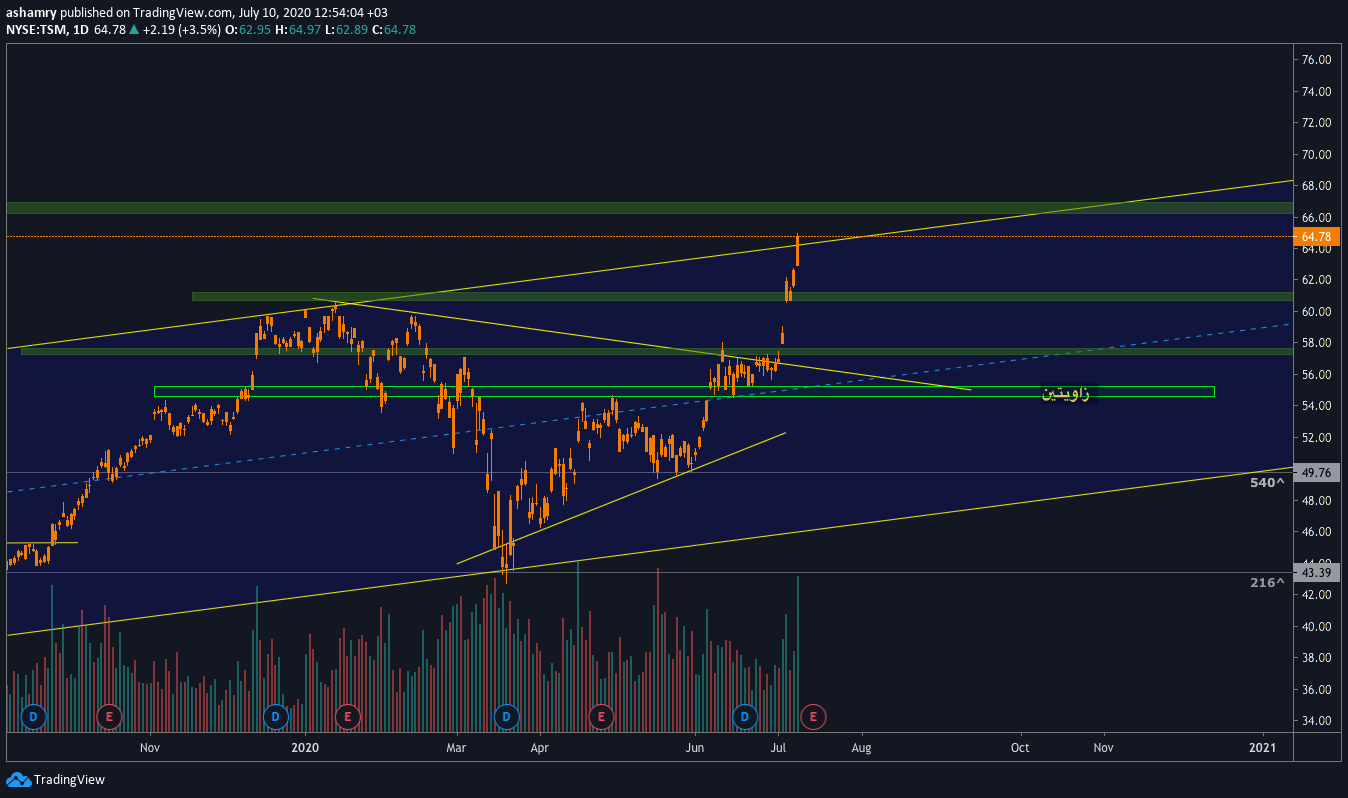Open the earliest dividend D marker near October 2019

tap(33, 716)
